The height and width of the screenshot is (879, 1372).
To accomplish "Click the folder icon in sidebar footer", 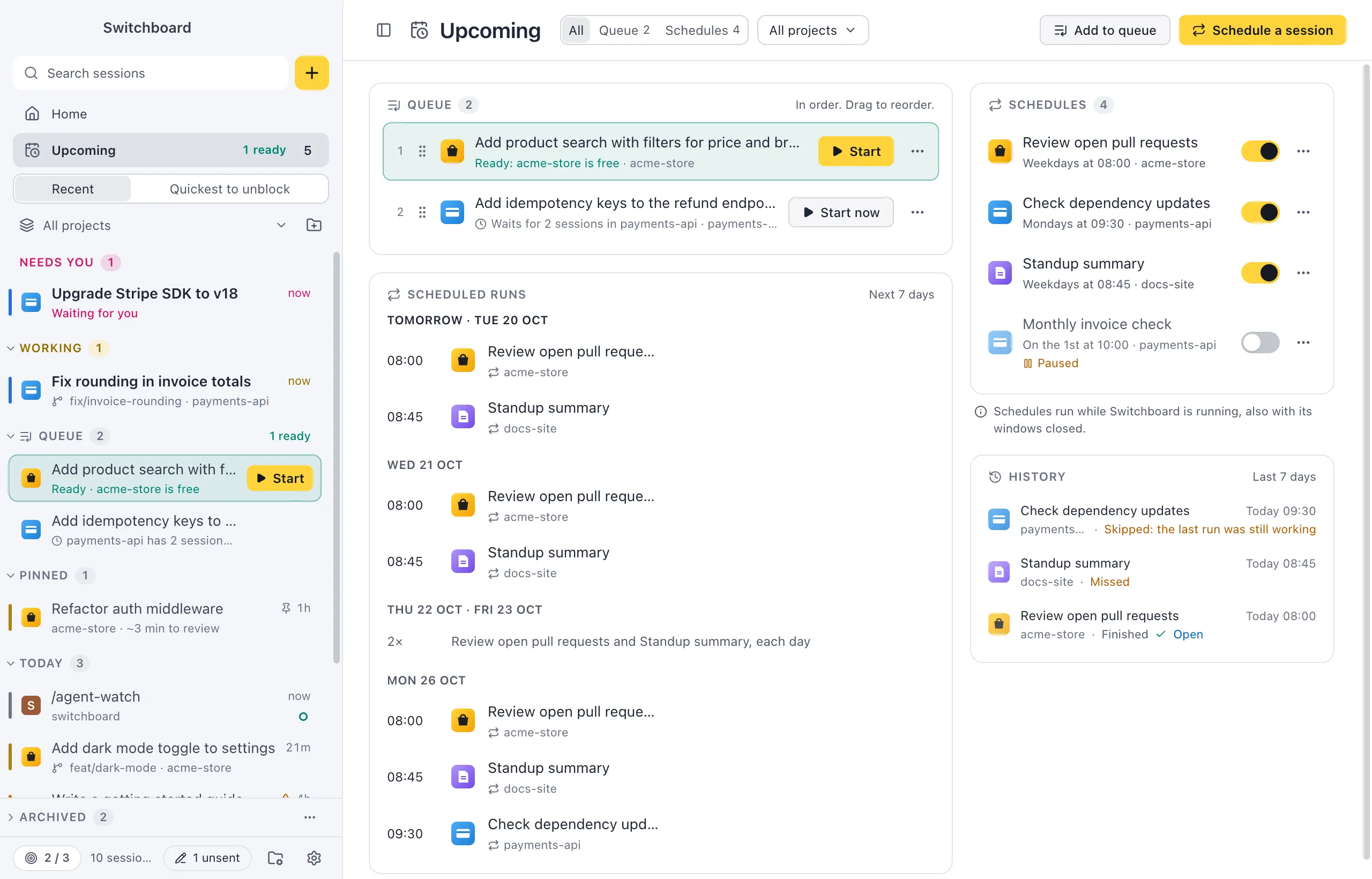I will coord(275,858).
